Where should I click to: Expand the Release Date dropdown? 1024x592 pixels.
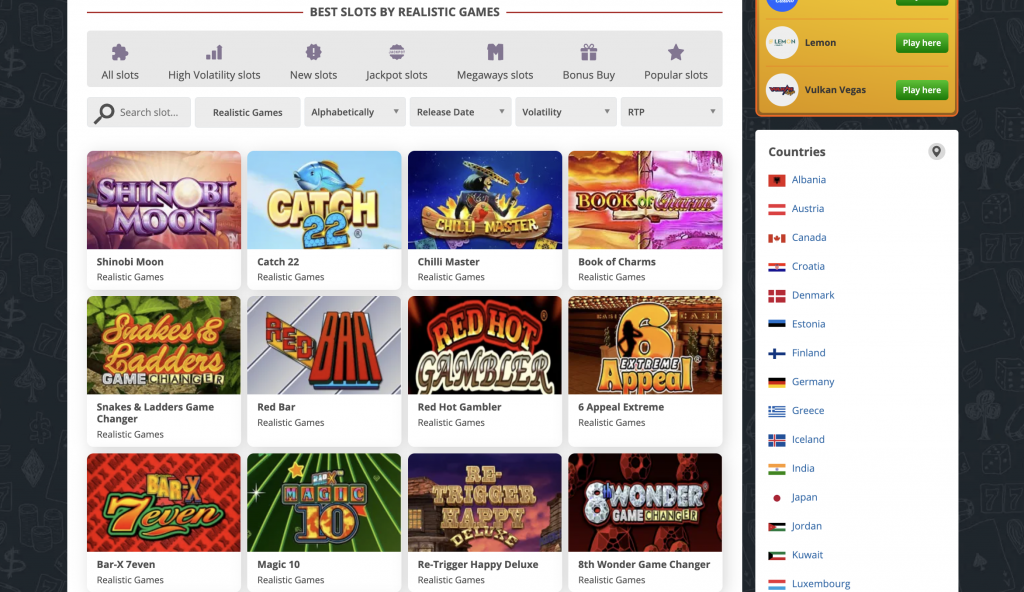[x=460, y=112]
